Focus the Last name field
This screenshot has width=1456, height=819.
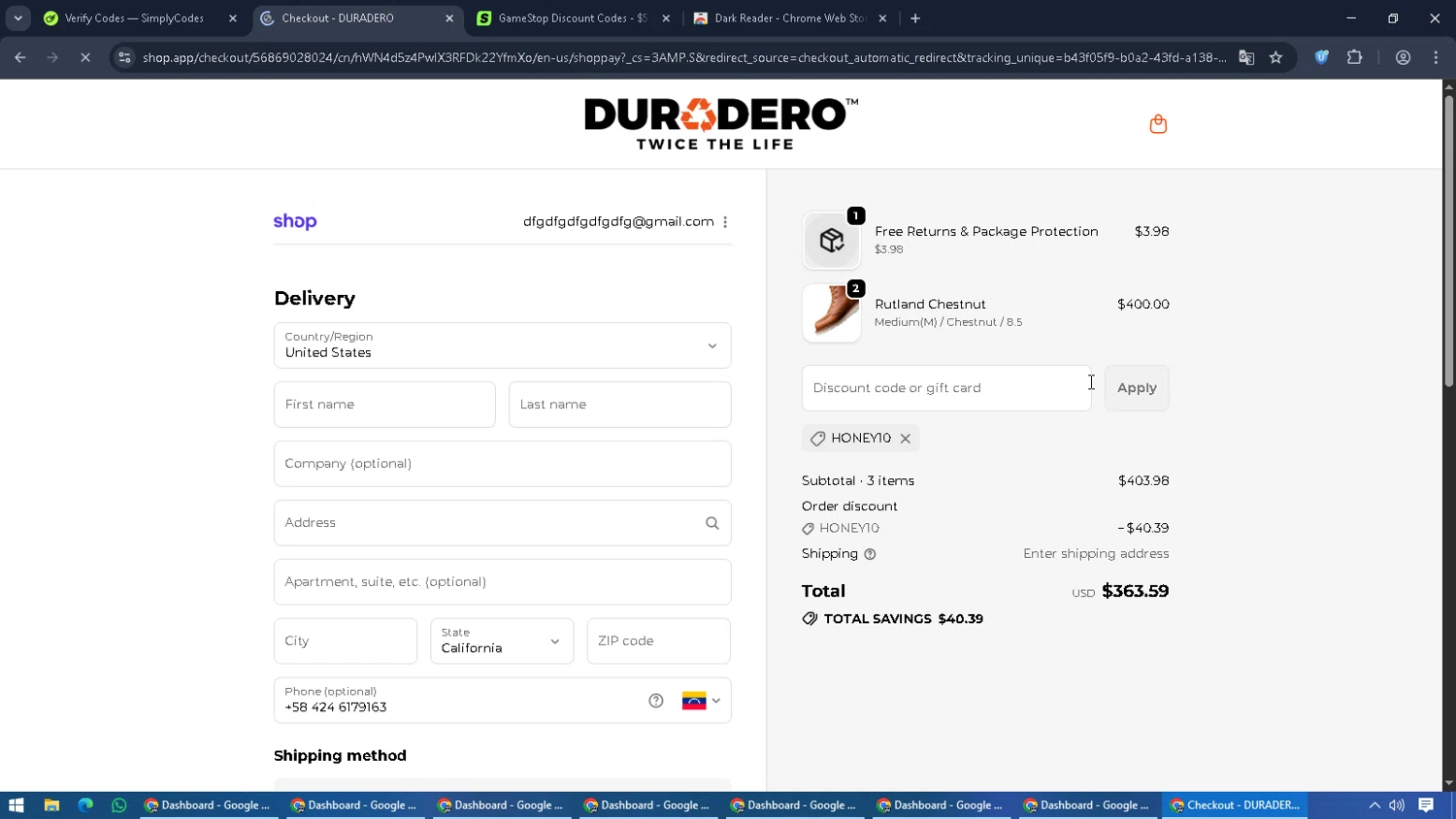(x=619, y=405)
